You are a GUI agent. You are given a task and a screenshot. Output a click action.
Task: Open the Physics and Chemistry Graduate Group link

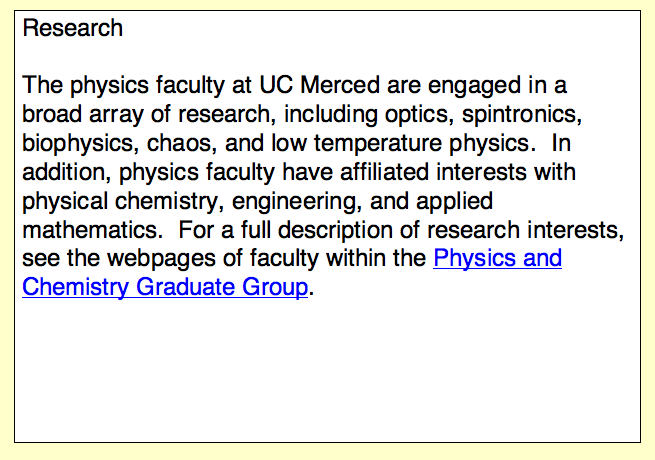[x=497, y=259]
